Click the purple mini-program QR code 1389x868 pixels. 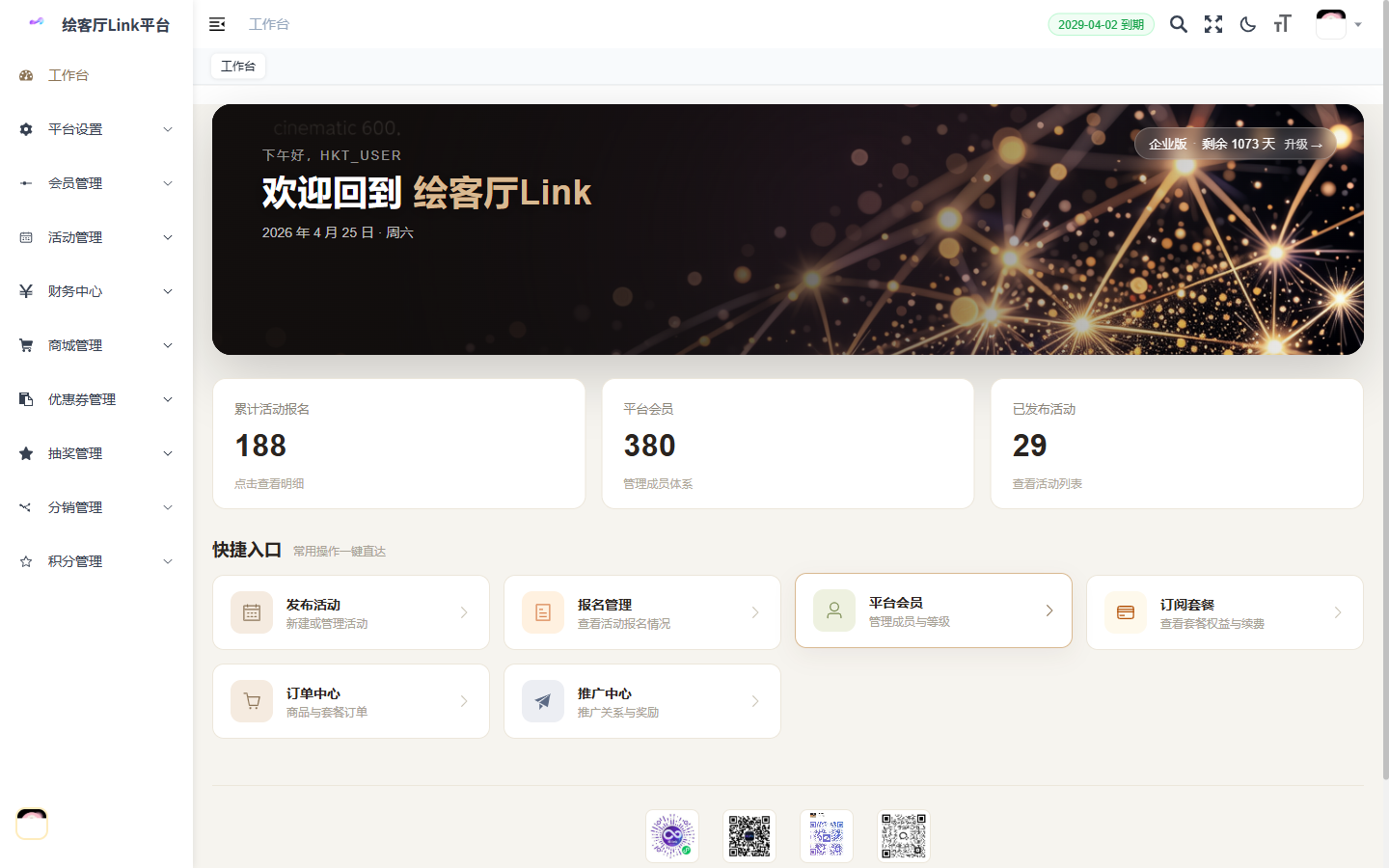tap(672, 835)
